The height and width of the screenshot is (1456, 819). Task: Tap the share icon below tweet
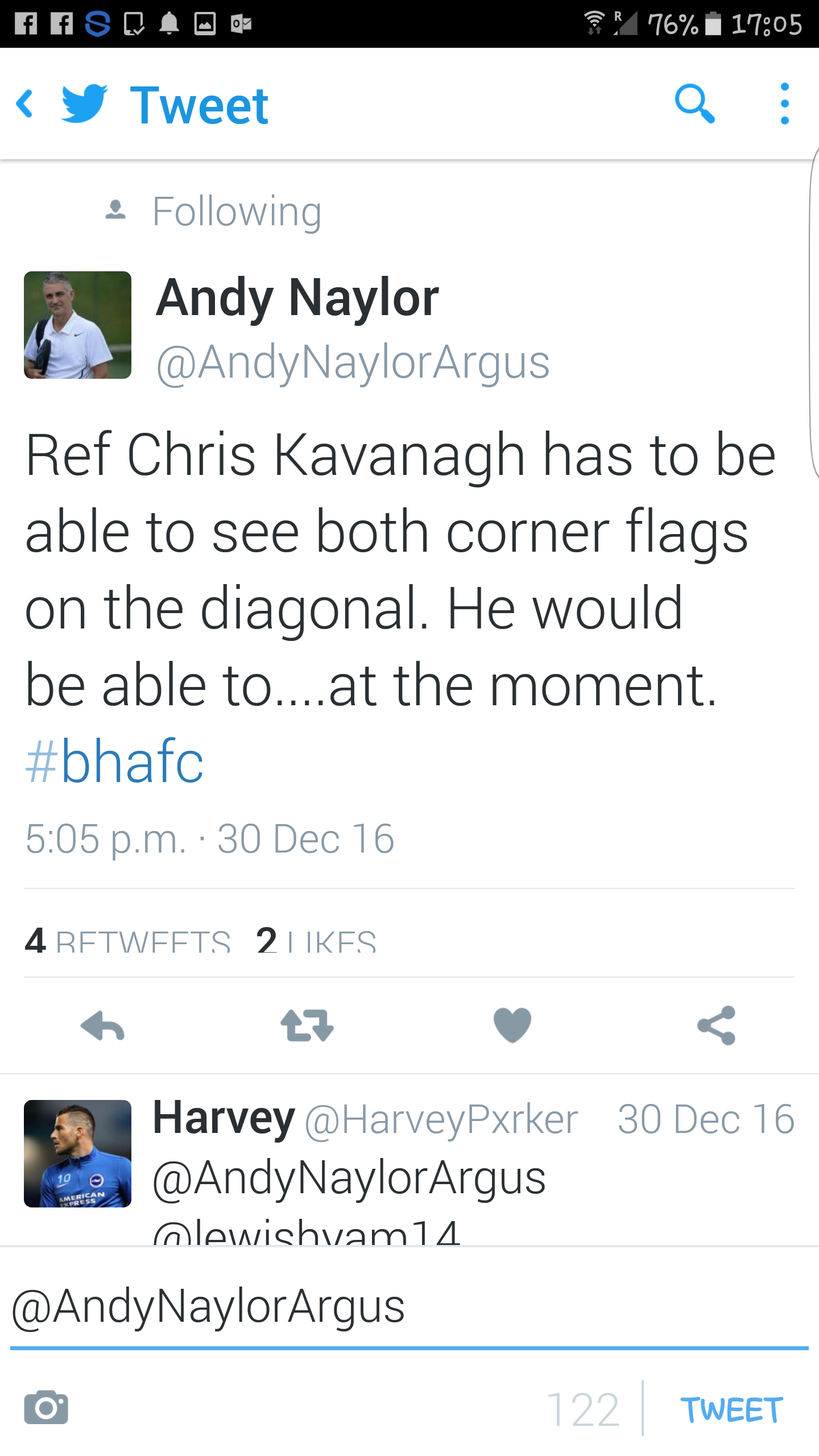[x=717, y=1025]
